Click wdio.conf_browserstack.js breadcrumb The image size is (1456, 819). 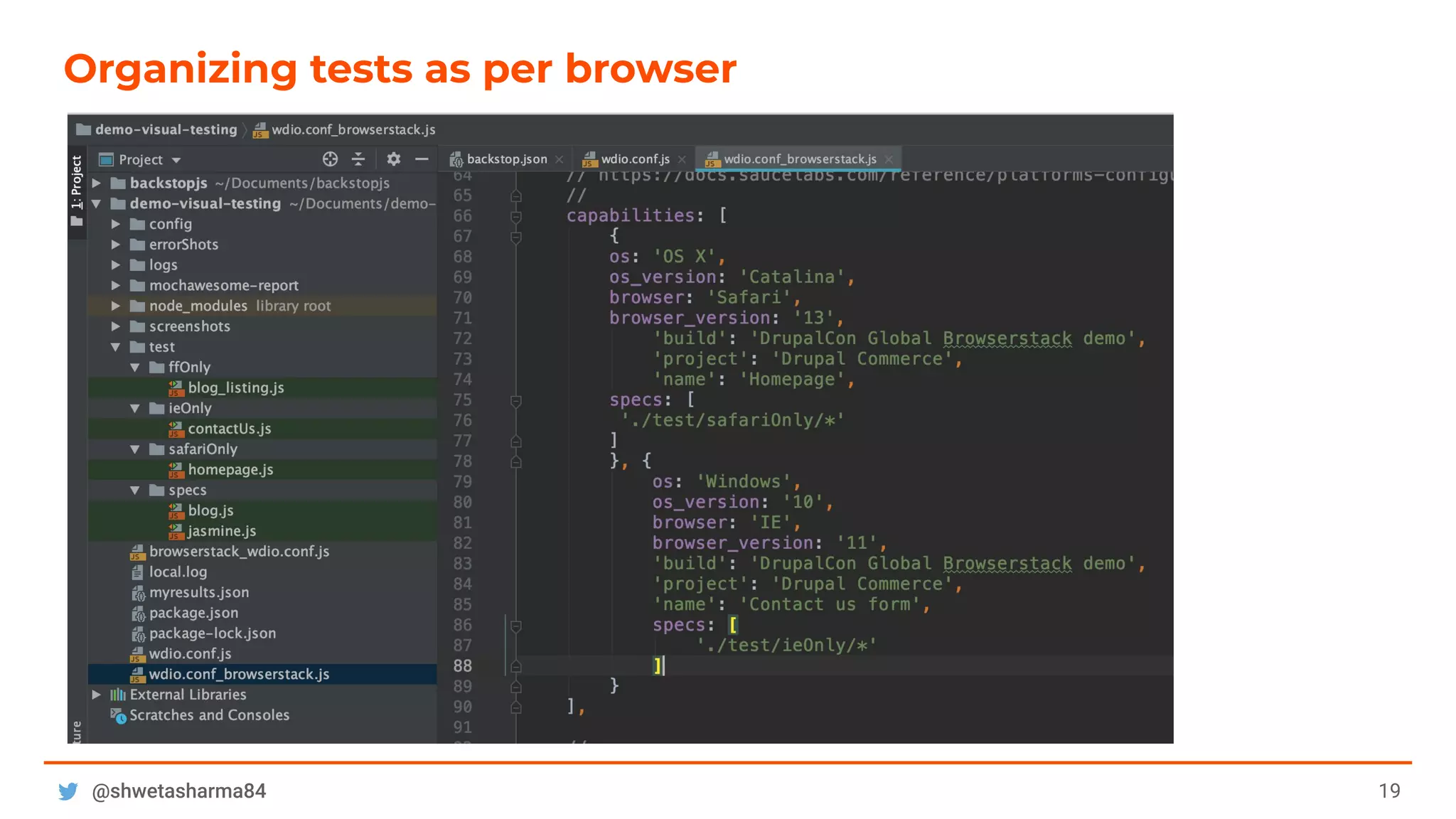click(345, 129)
